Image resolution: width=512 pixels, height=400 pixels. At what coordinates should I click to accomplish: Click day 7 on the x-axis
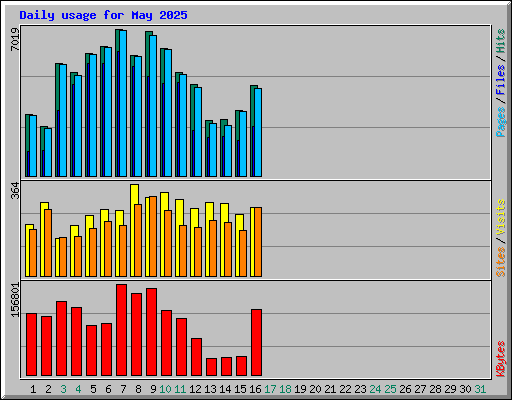pyautogui.click(x=123, y=389)
